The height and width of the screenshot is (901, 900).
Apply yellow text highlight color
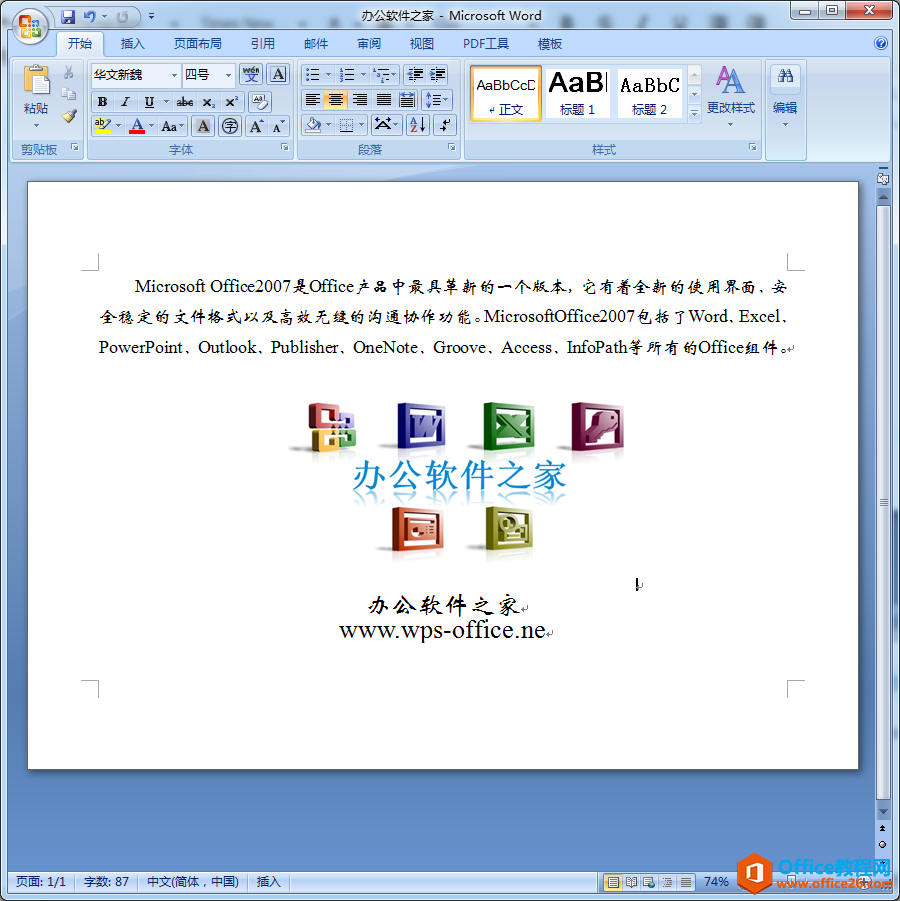click(x=102, y=126)
